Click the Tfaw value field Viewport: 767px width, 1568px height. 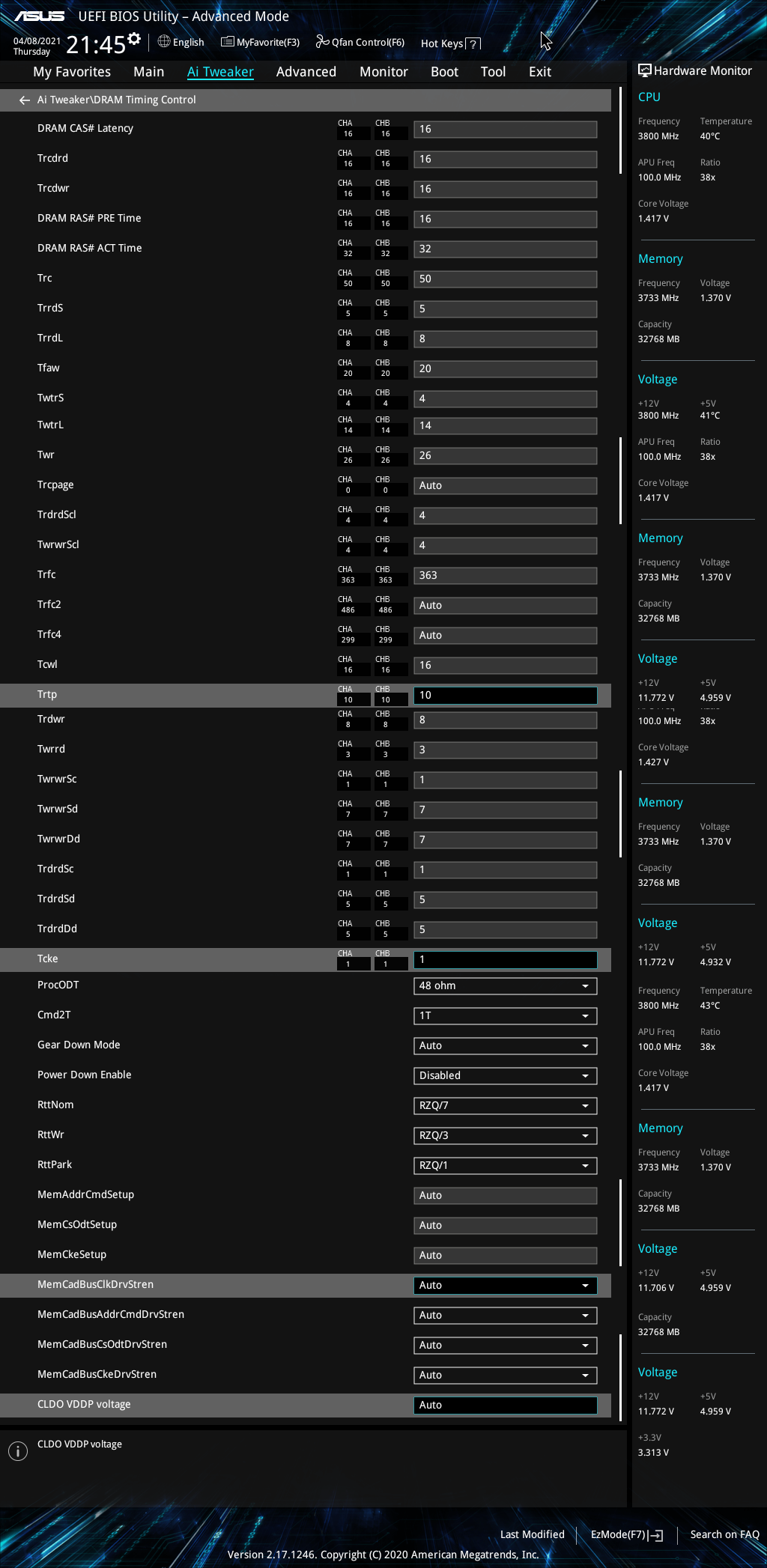(505, 369)
